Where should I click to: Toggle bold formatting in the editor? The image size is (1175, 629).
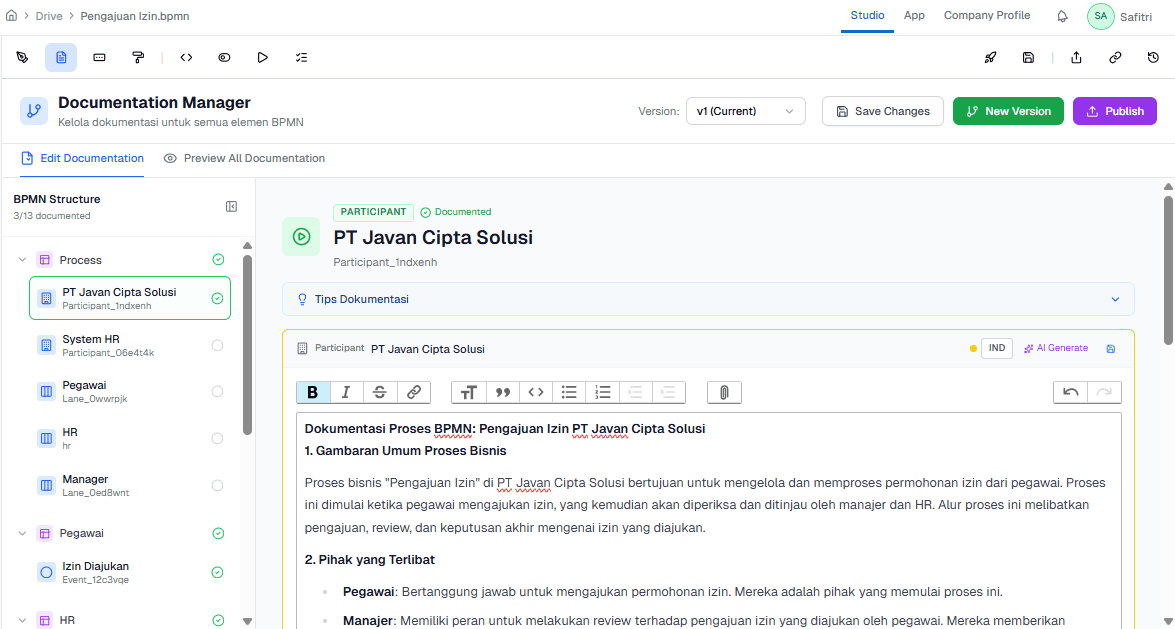[x=313, y=391]
